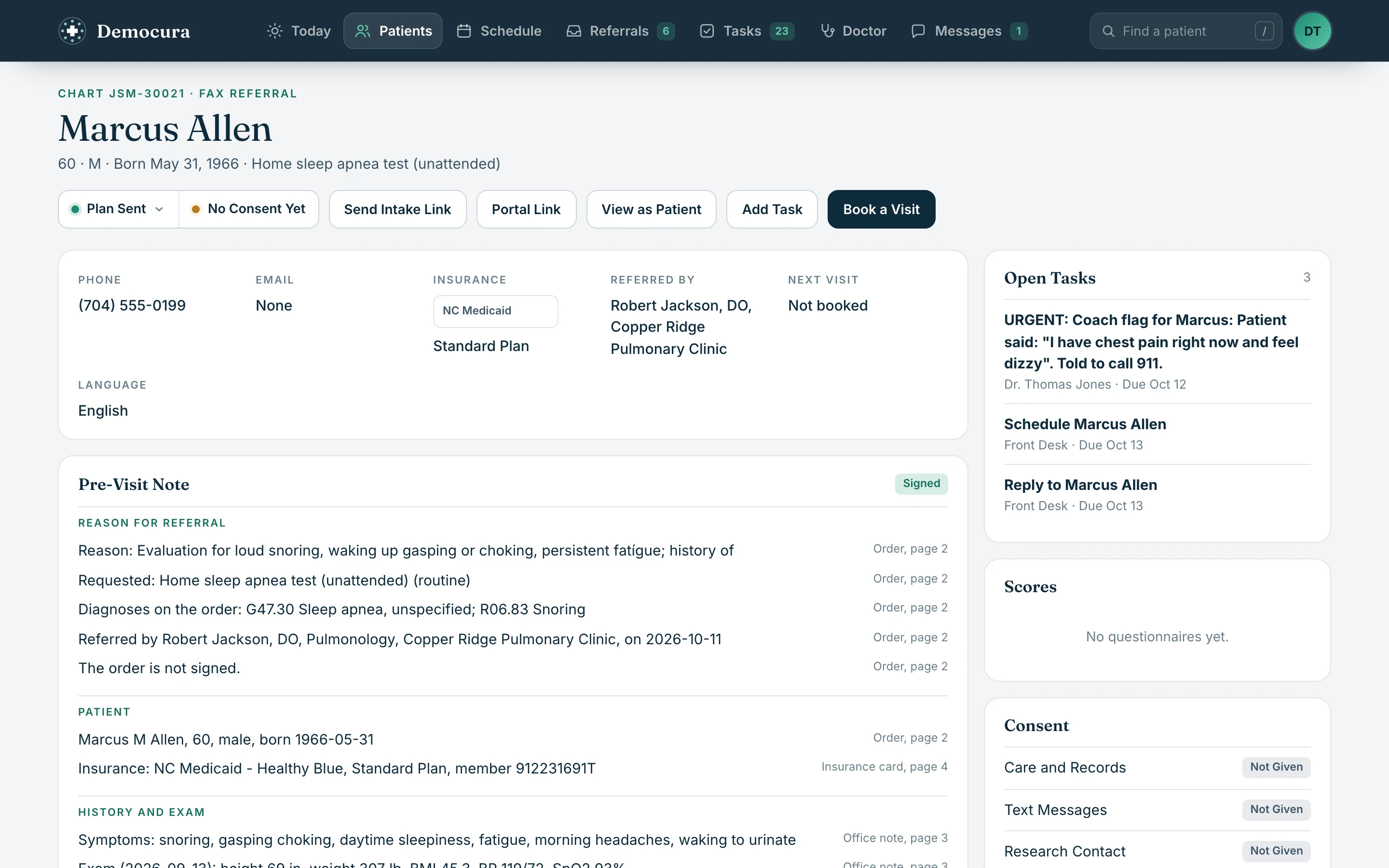Click Not Given badge for Research Contact
This screenshot has width=1389, height=868.
click(x=1276, y=851)
